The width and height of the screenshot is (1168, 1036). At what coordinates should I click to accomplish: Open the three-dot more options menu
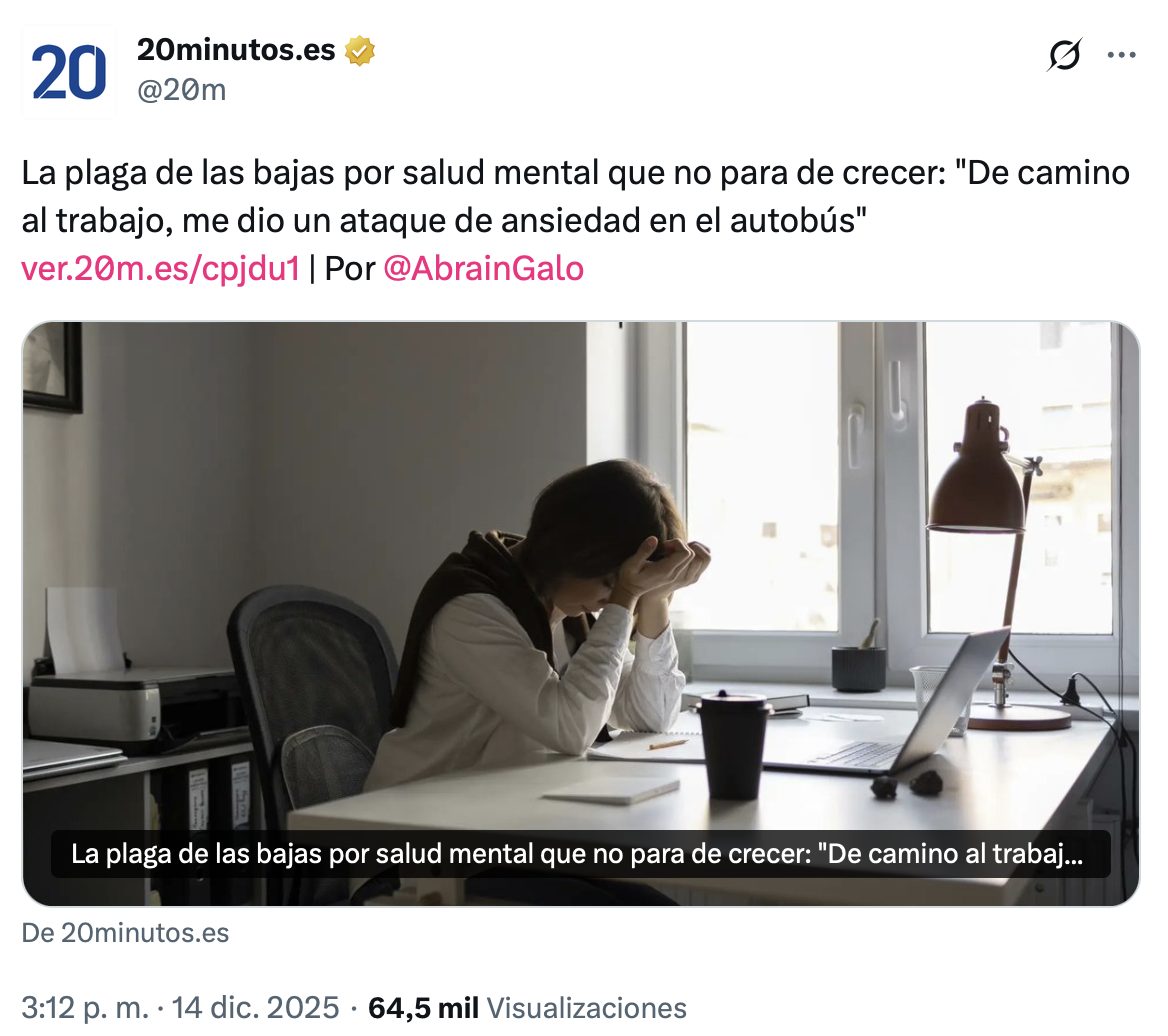tap(1121, 54)
